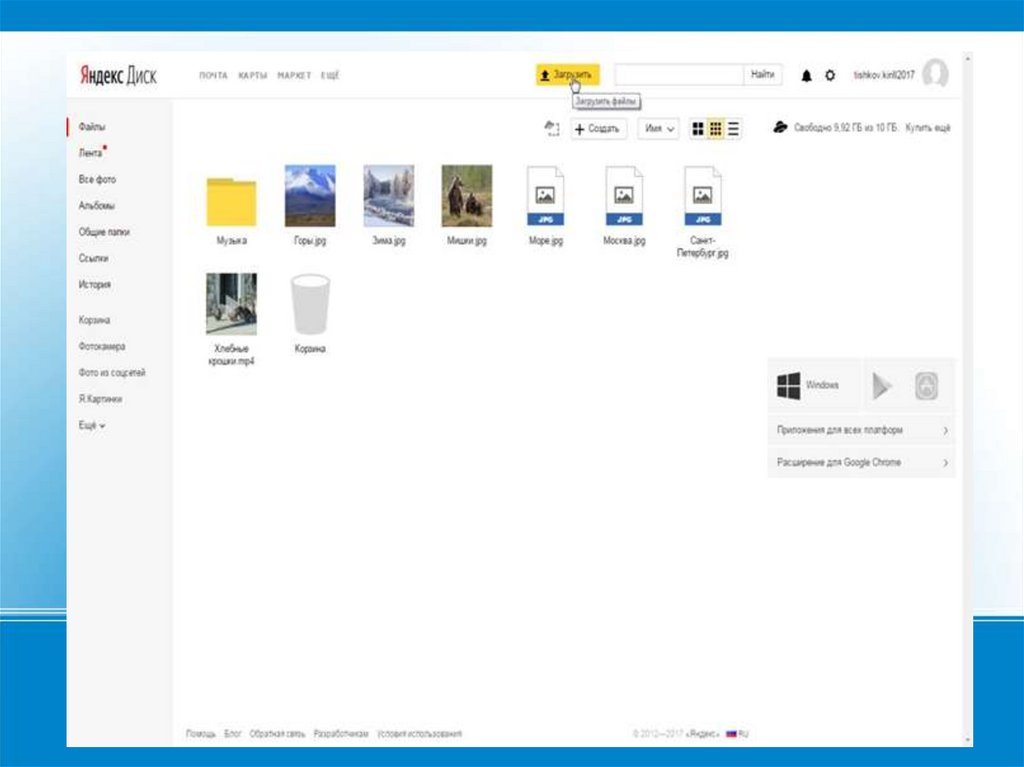Select Я.Картинки in the sidebar
Image resolution: width=1024 pixels, height=767 pixels.
(x=101, y=399)
